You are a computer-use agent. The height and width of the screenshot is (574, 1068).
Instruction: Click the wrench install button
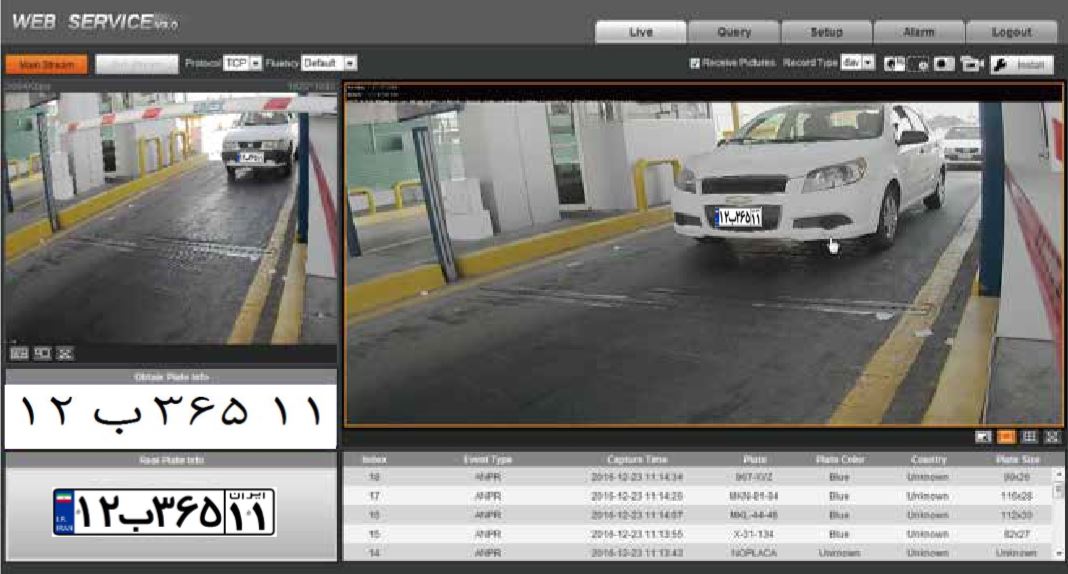click(1022, 65)
